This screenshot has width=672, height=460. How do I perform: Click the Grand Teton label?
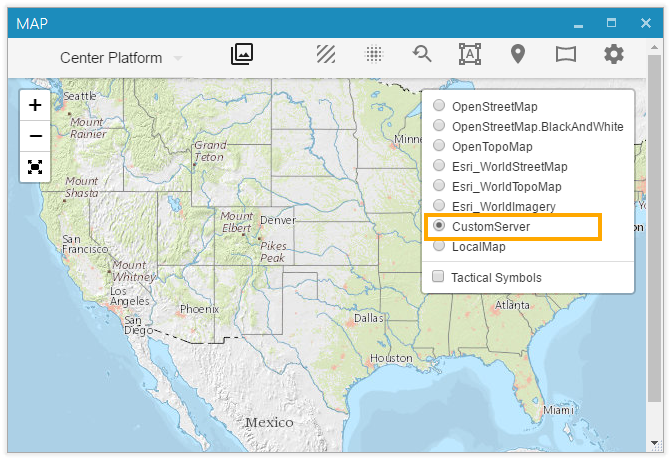pos(210,151)
